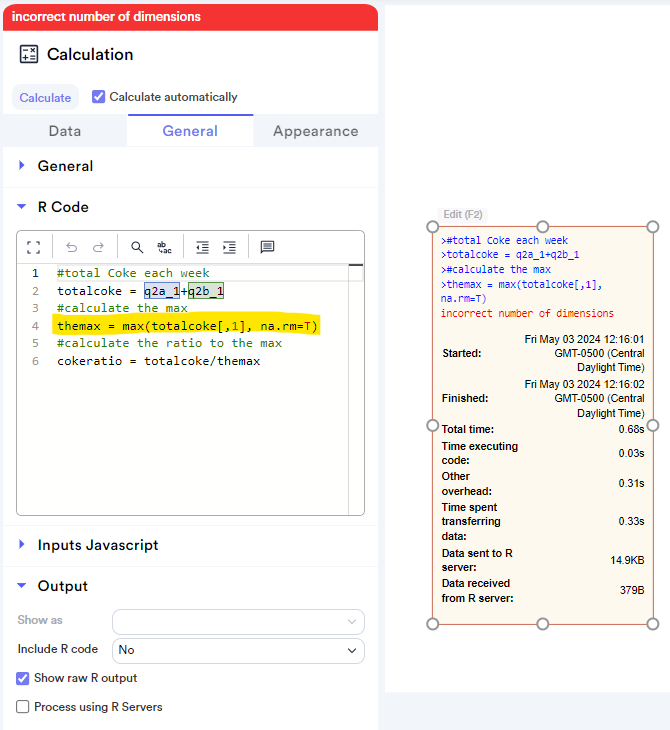This screenshot has width=670, height=730.
Task: Increase indent of the code line
Action: [229, 247]
